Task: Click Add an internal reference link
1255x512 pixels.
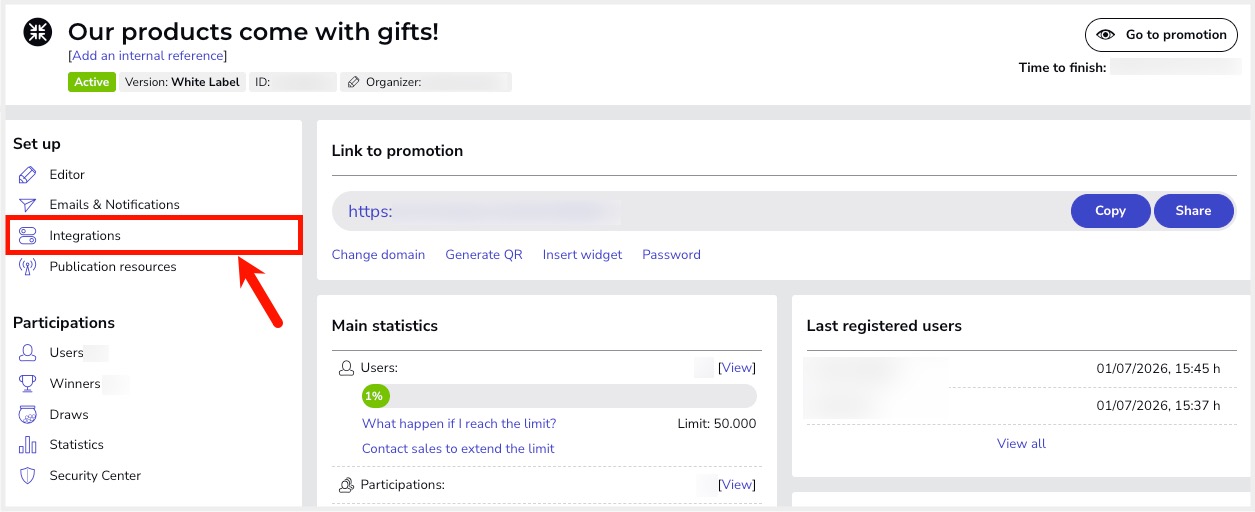Action: pos(148,56)
